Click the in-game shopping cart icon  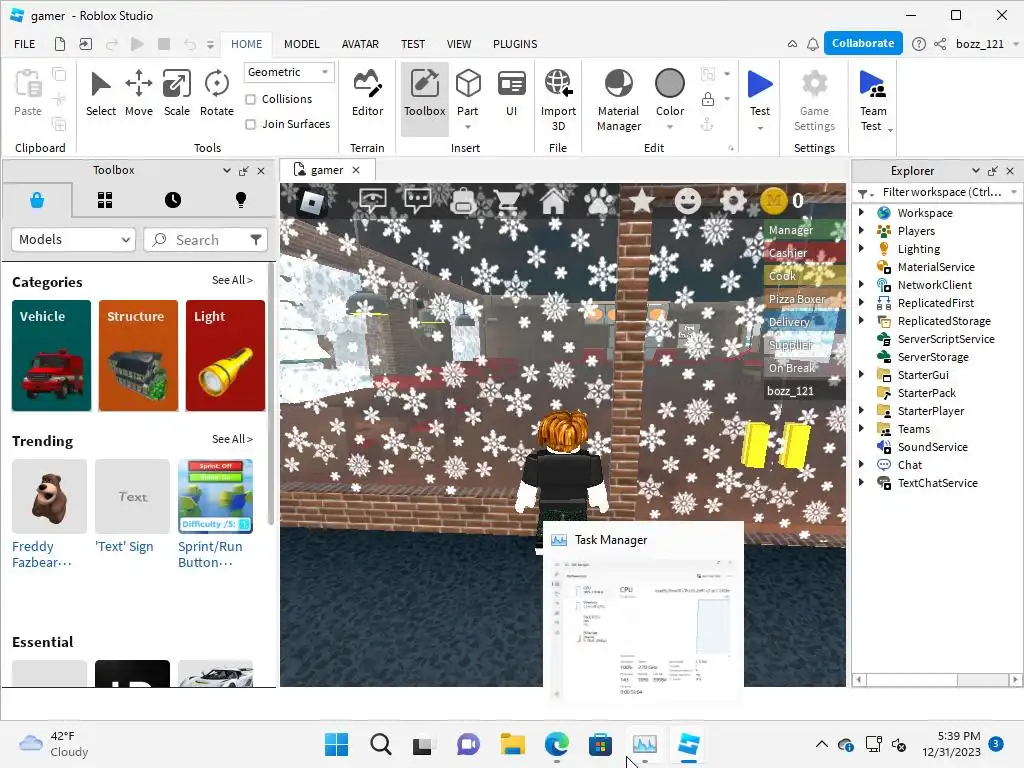click(x=508, y=200)
